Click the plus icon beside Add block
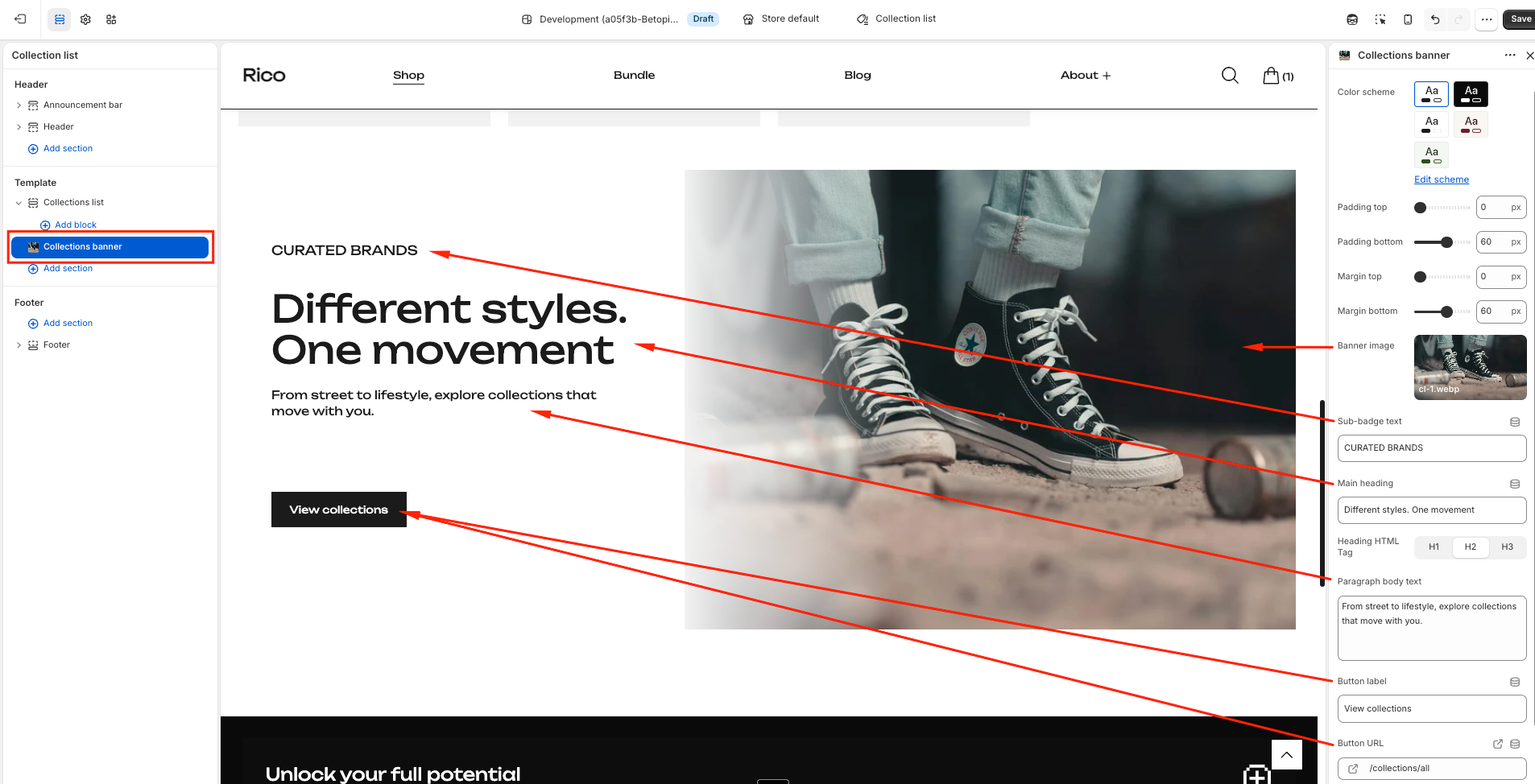The image size is (1535, 784). click(45, 225)
